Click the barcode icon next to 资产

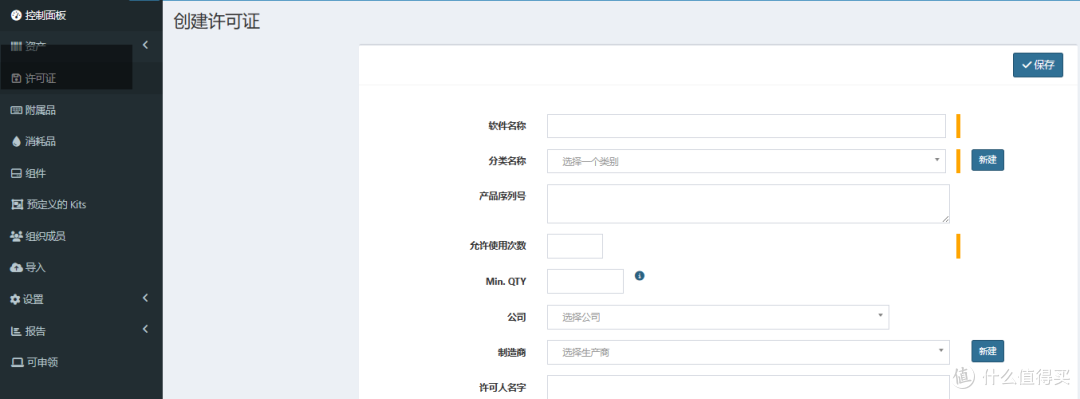click(17, 46)
